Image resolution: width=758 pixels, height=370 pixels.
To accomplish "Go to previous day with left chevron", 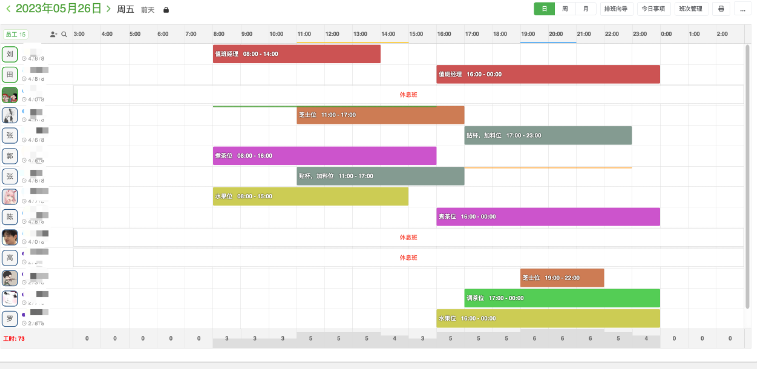I will pyautogui.click(x=8, y=9).
